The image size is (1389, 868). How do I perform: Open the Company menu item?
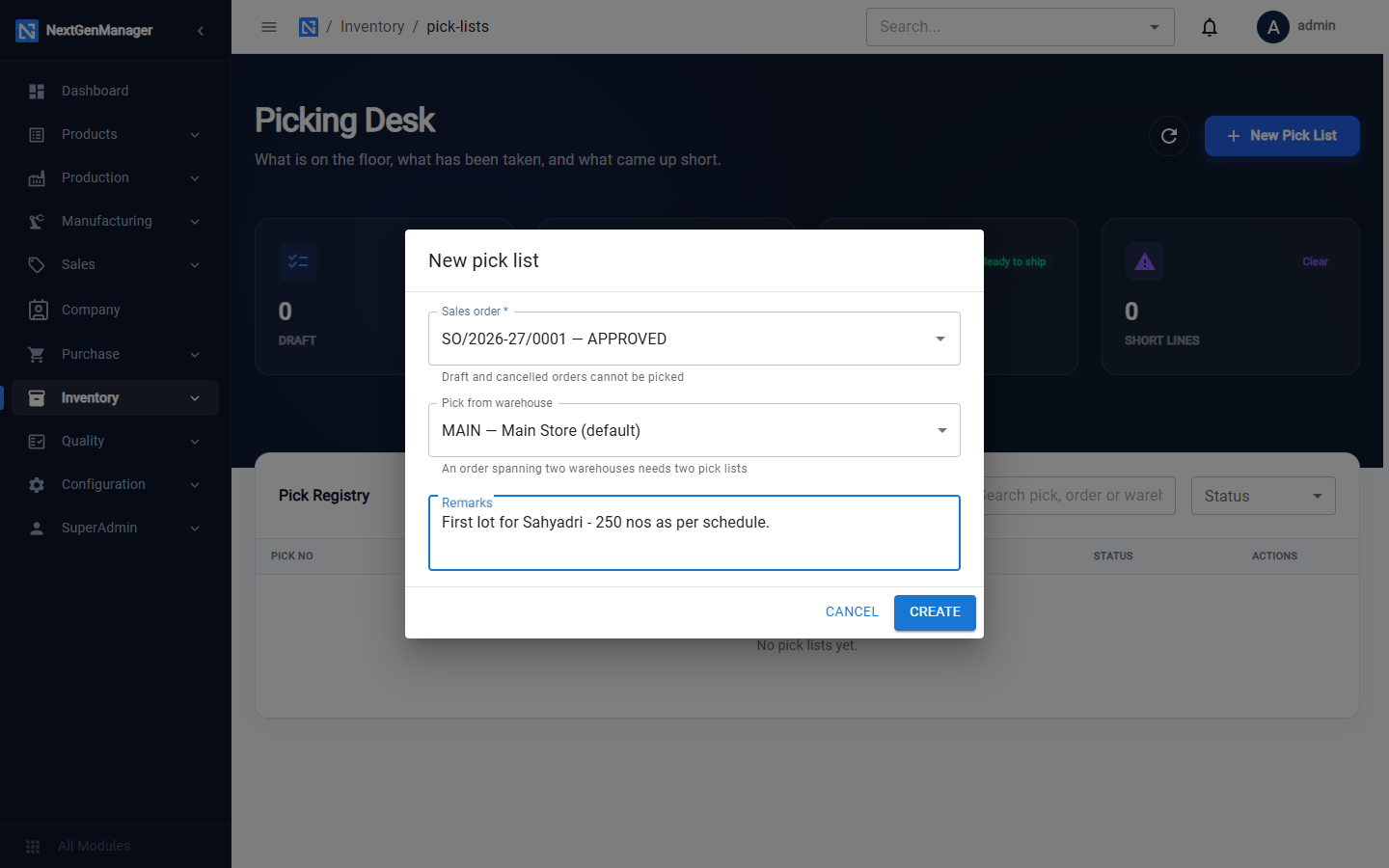pos(116,310)
